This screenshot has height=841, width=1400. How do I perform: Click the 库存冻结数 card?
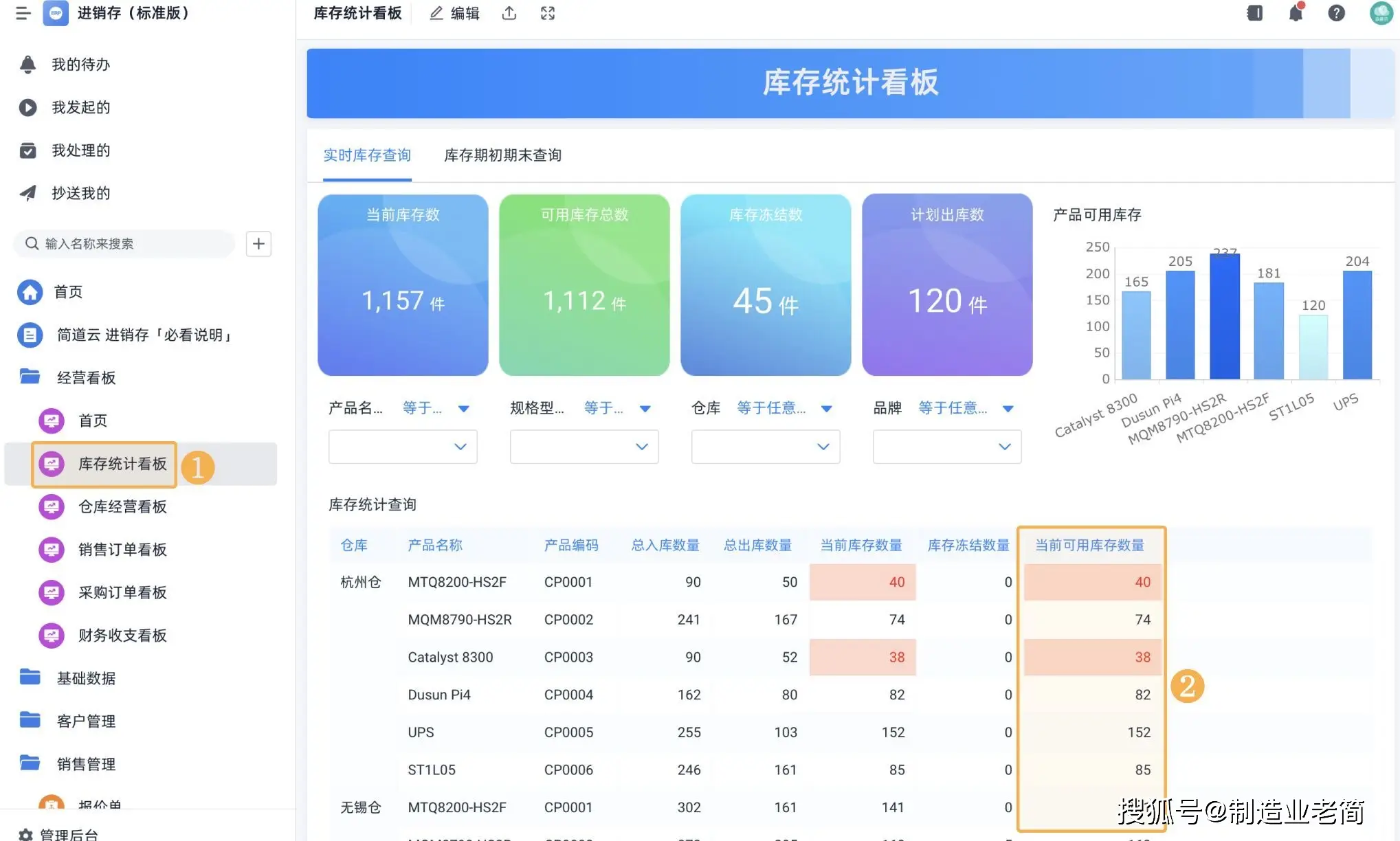(766, 284)
